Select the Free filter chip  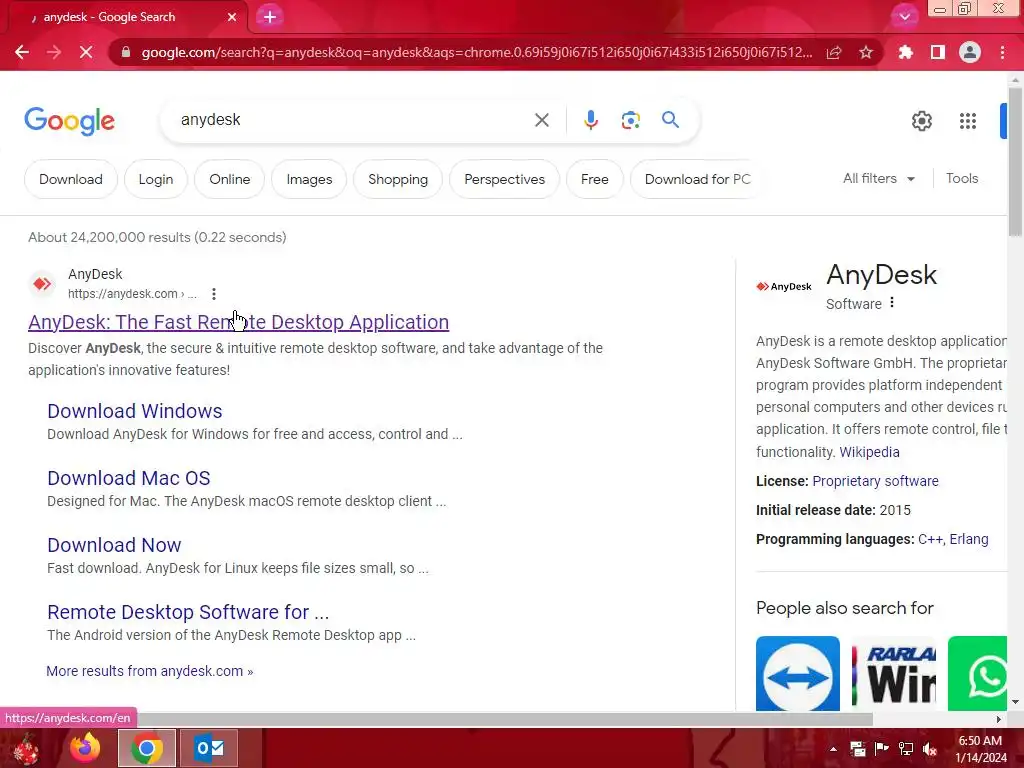tap(594, 179)
